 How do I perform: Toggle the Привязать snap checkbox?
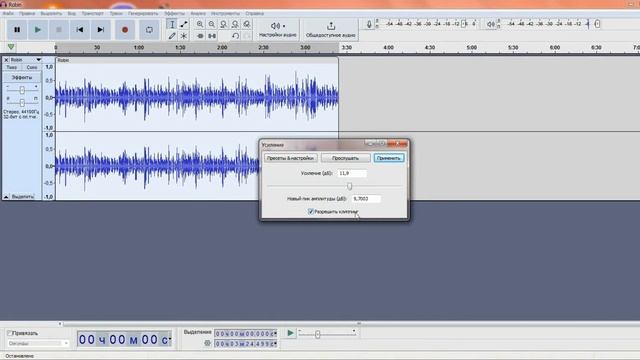10,333
